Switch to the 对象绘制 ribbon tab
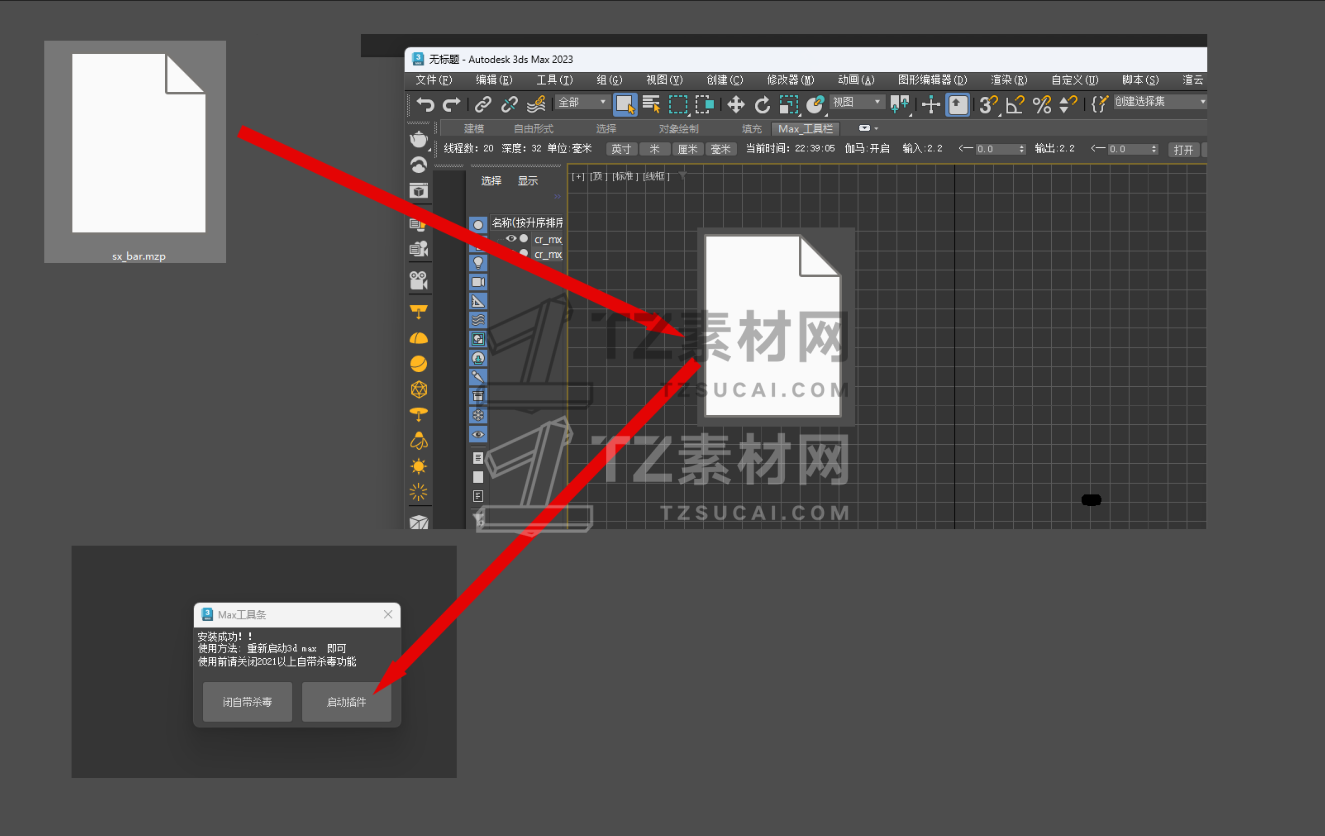The image size is (1325, 836). tap(679, 129)
